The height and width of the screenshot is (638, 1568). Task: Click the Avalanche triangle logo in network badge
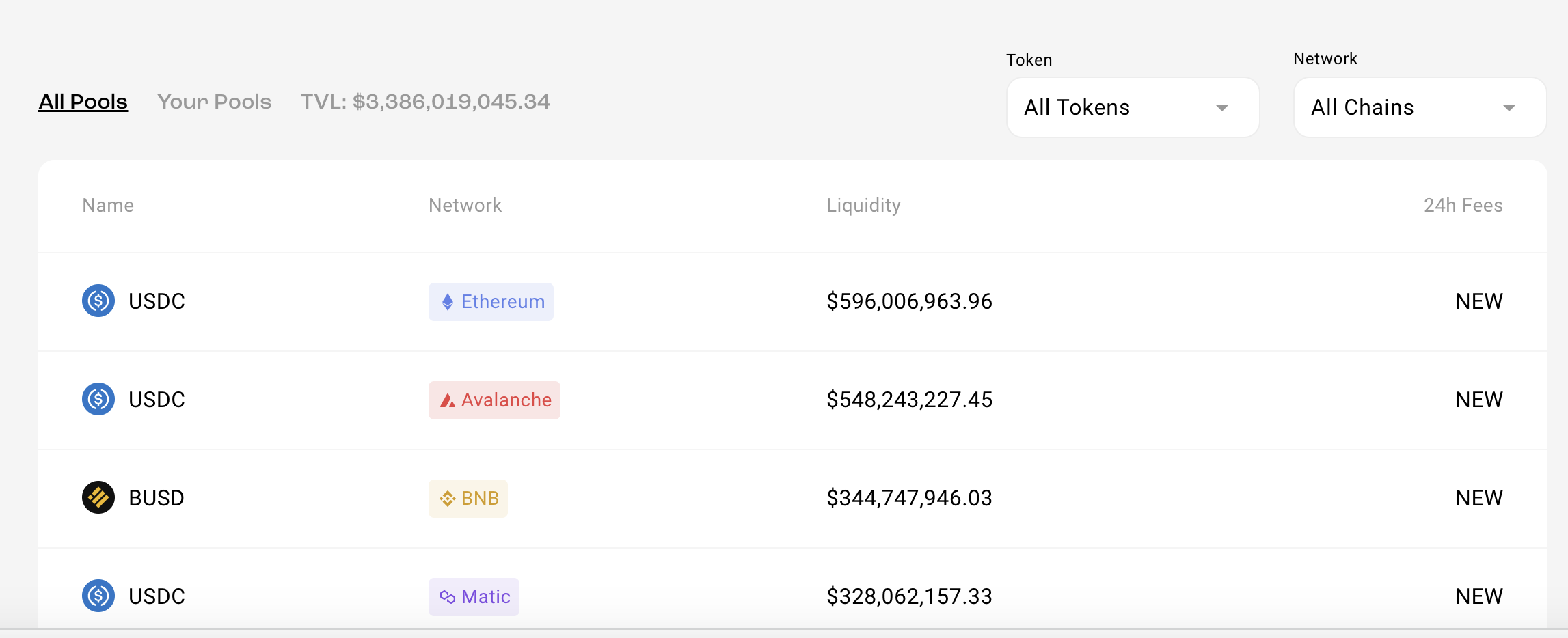click(x=448, y=400)
